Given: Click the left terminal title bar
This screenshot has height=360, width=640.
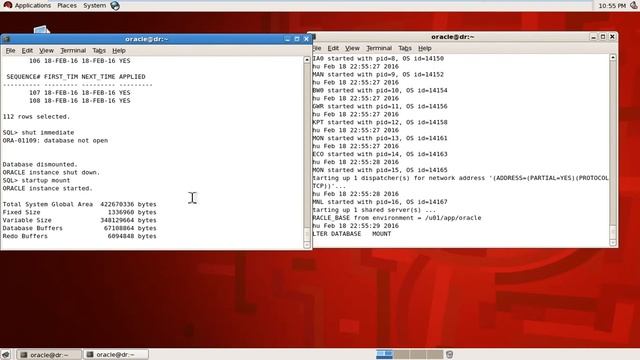Looking at the screenshot, I should [x=147, y=39].
